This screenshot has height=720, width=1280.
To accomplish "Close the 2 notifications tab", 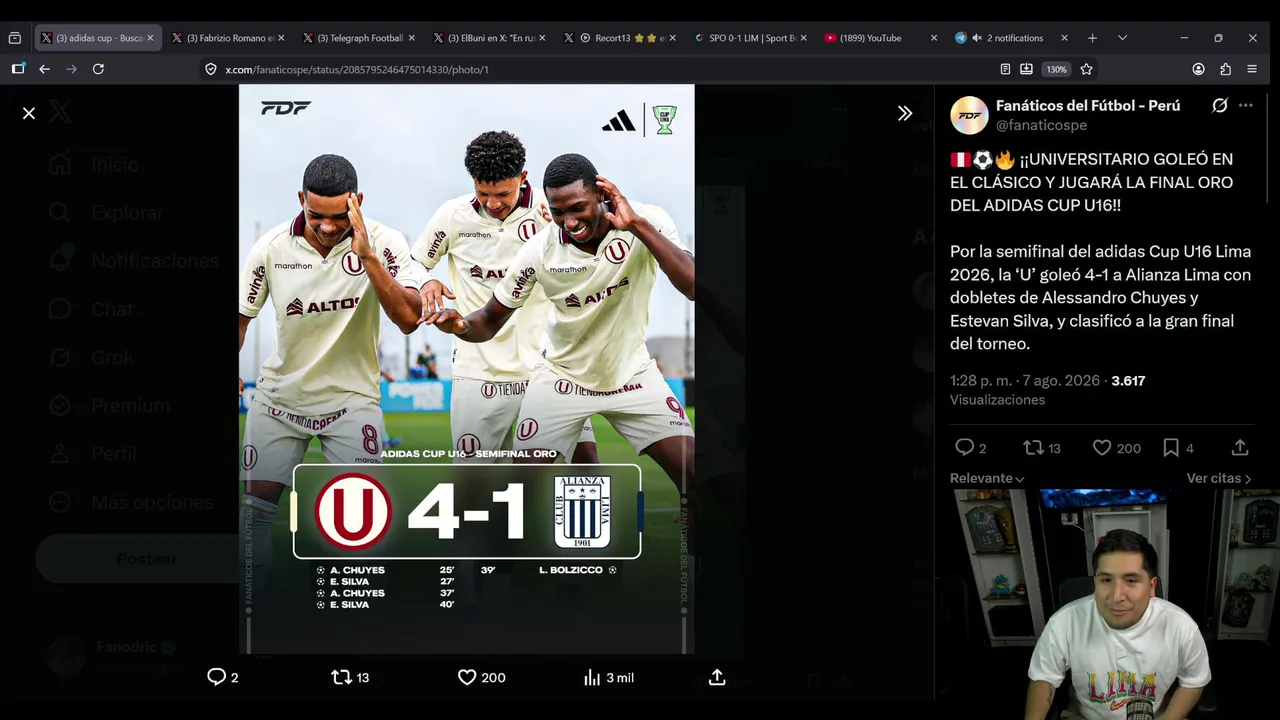I will pyautogui.click(x=1064, y=38).
